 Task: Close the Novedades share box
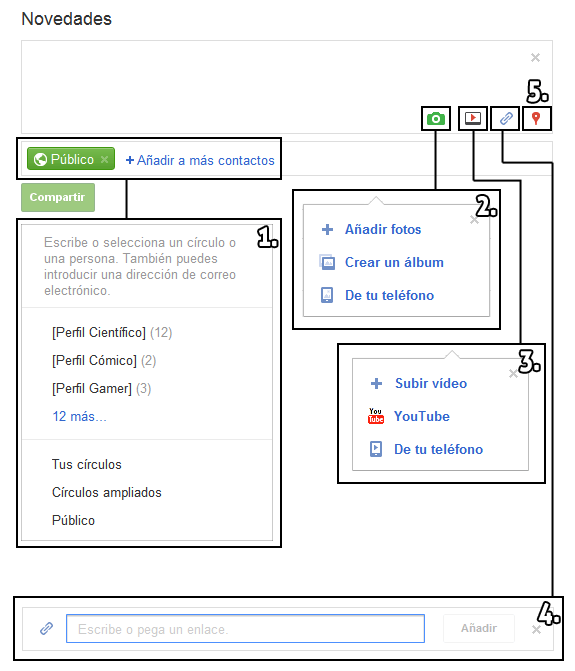535,57
